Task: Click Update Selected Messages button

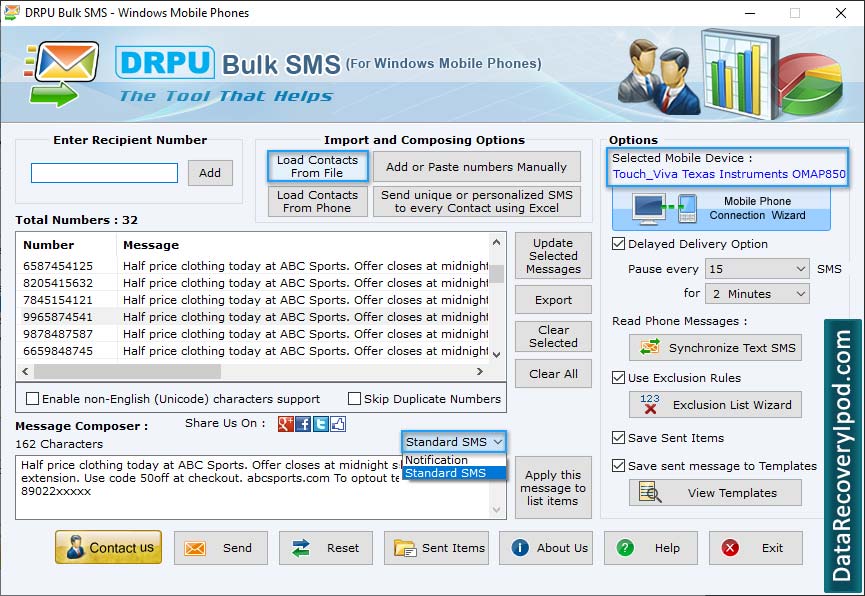Action: 553,256
